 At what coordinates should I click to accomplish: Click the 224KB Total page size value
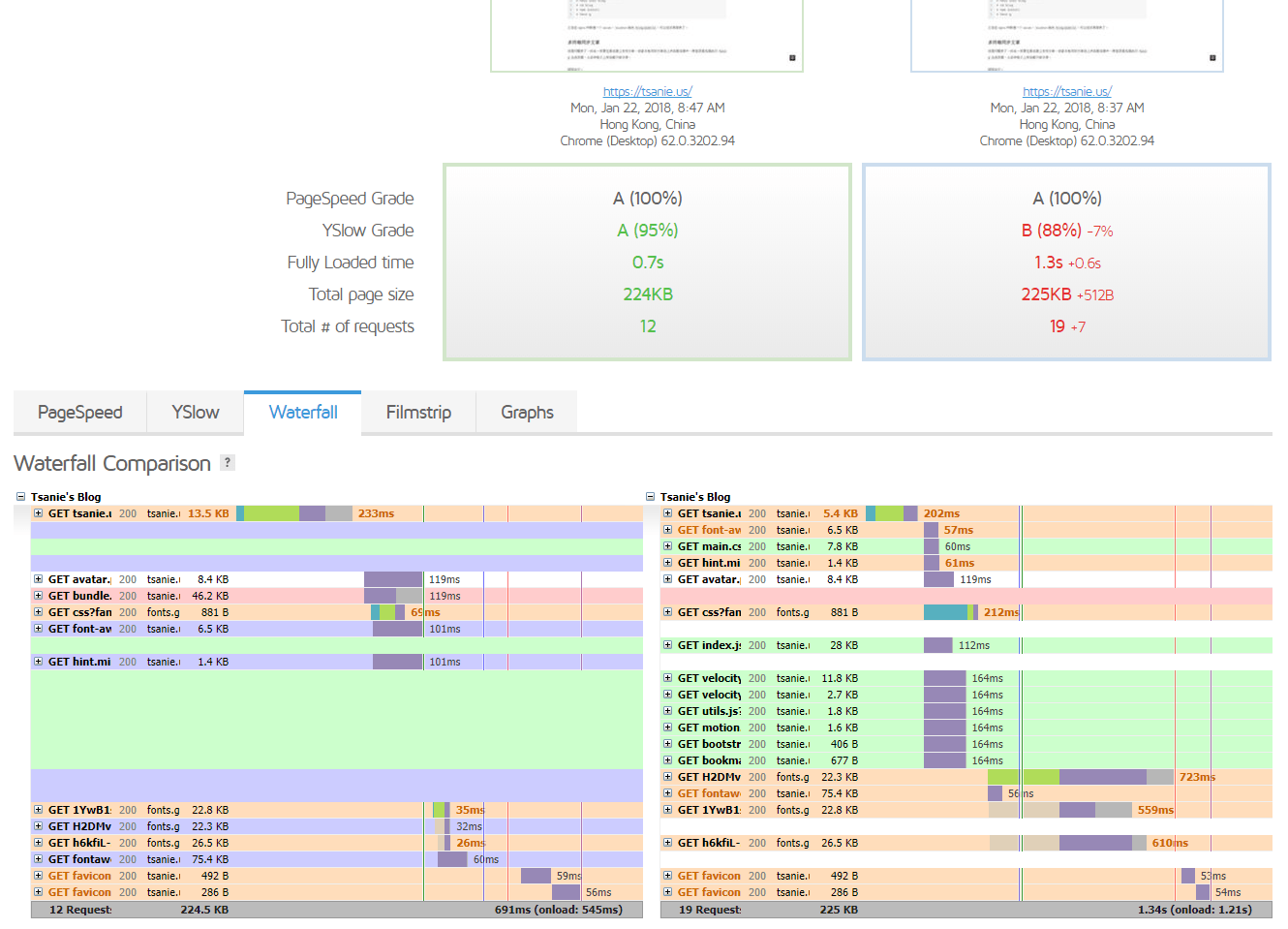point(648,294)
